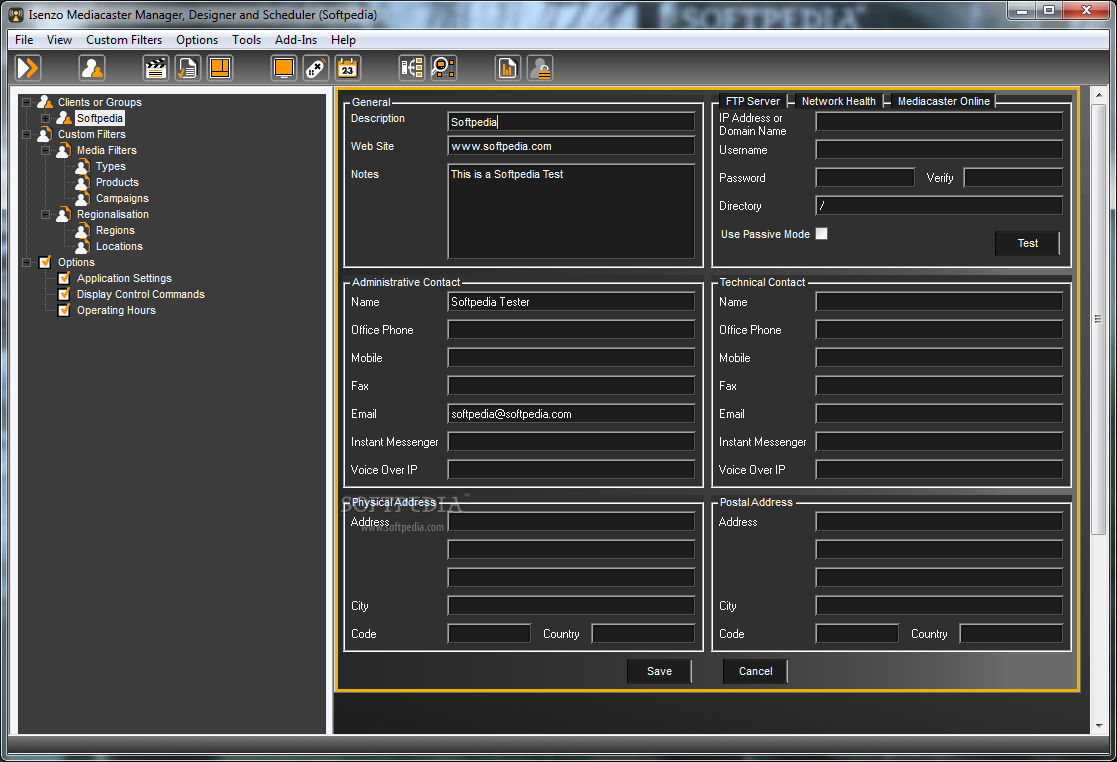This screenshot has width=1117, height=762.
Task: Open the Tools menu
Action: (246, 40)
